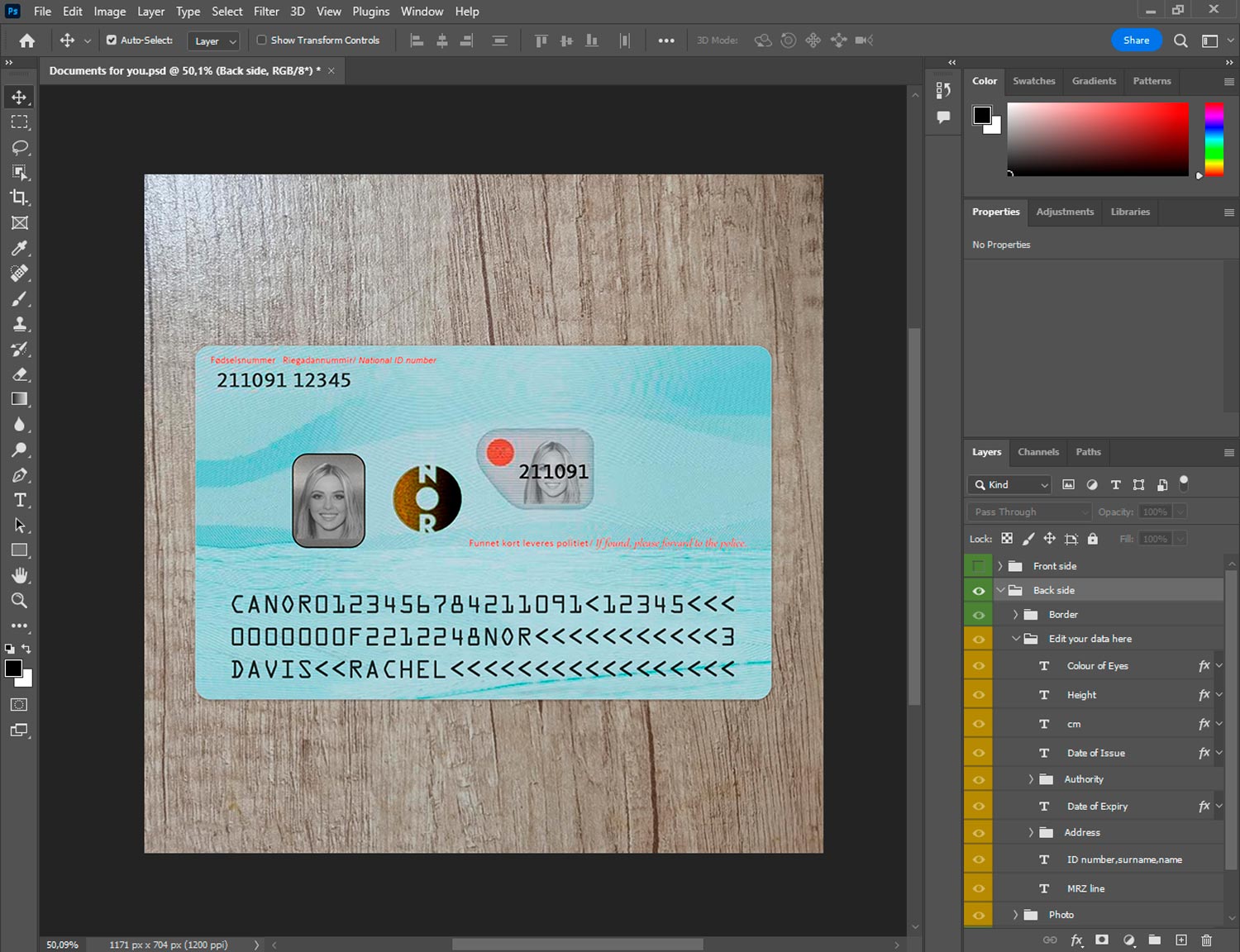Select the Lasso tool
Image resolution: width=1240 pixels, height=952 pixels.
tap(19, 147)
